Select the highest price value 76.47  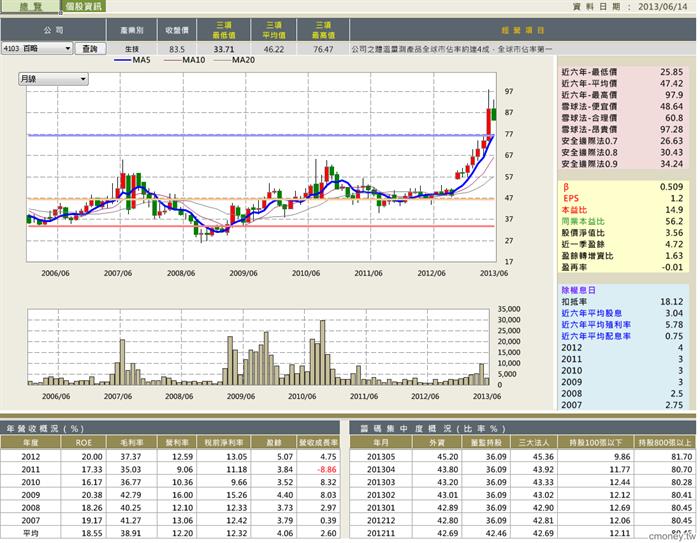(323, 49)
